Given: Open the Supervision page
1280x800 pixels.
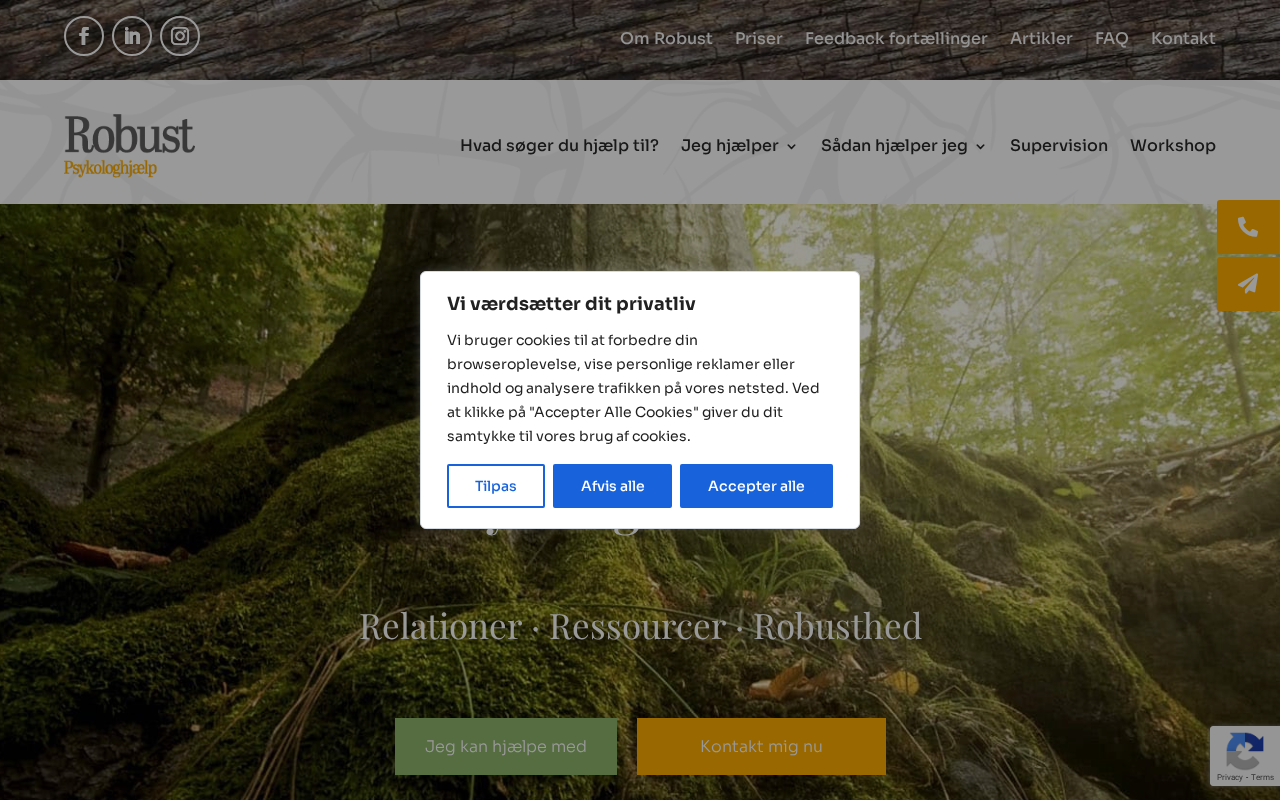Looking at the screenshot, I should coord(1059,146).
